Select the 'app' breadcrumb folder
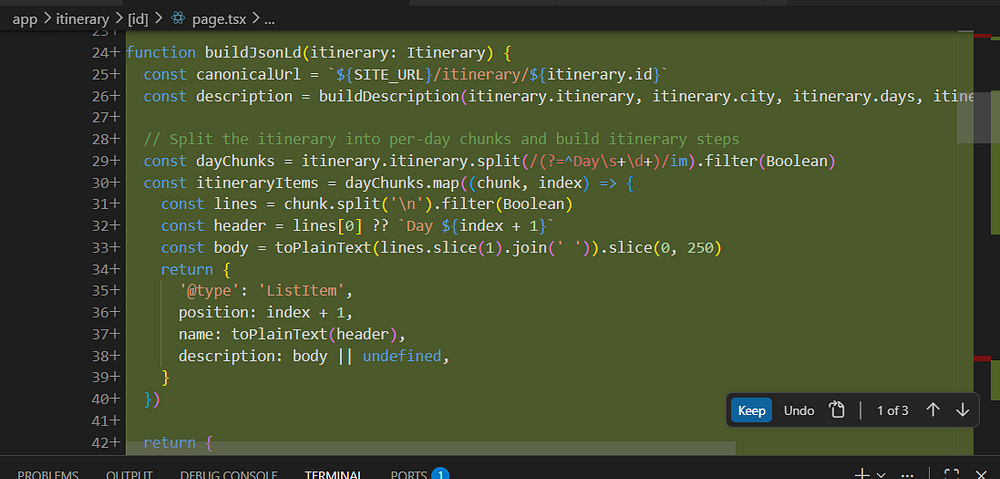This screenshot has width=1000, height=479. pyautogui.click(x=25, y=19)
